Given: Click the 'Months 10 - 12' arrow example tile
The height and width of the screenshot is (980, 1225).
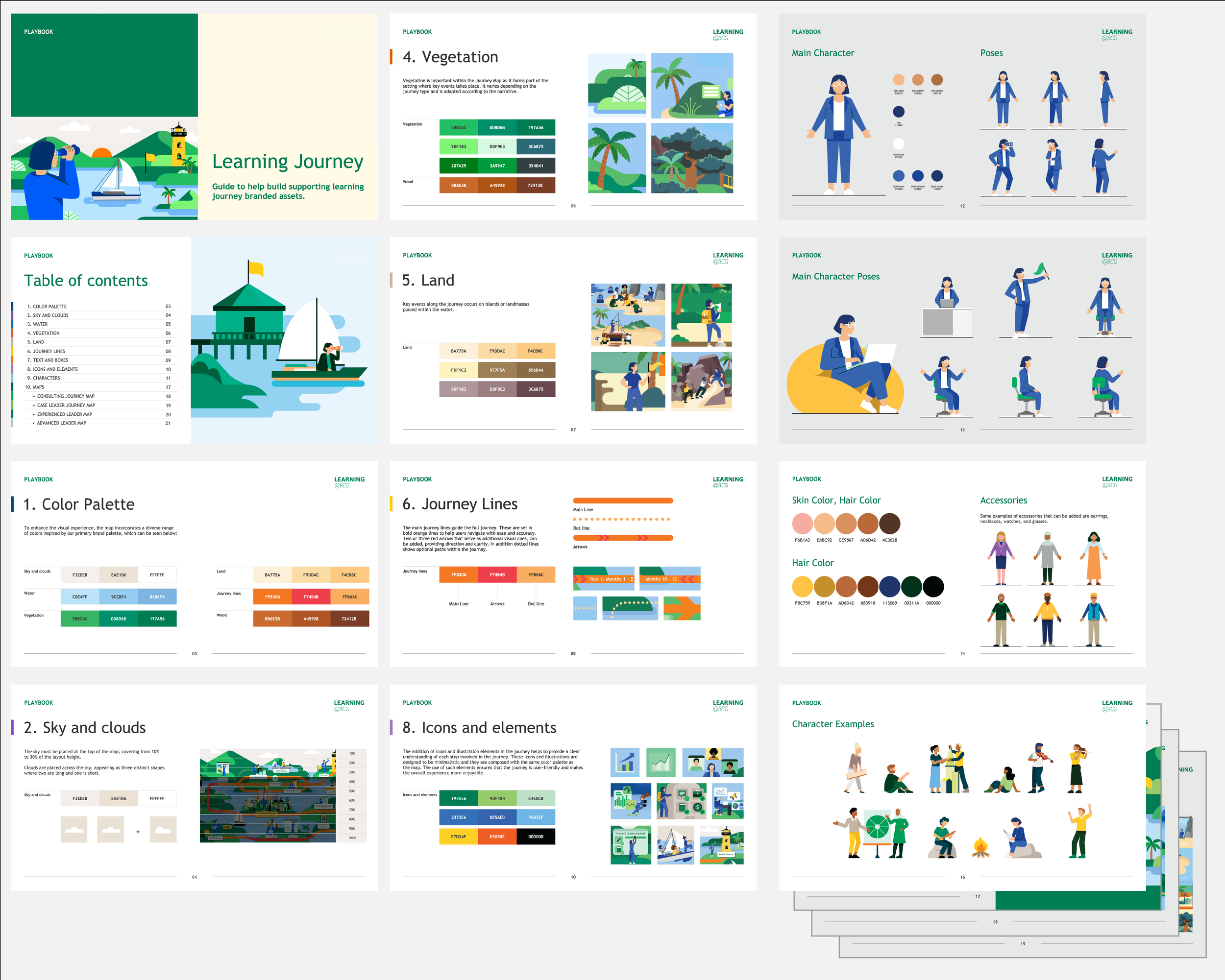Looking at the screenshot, I should (669, 578).
